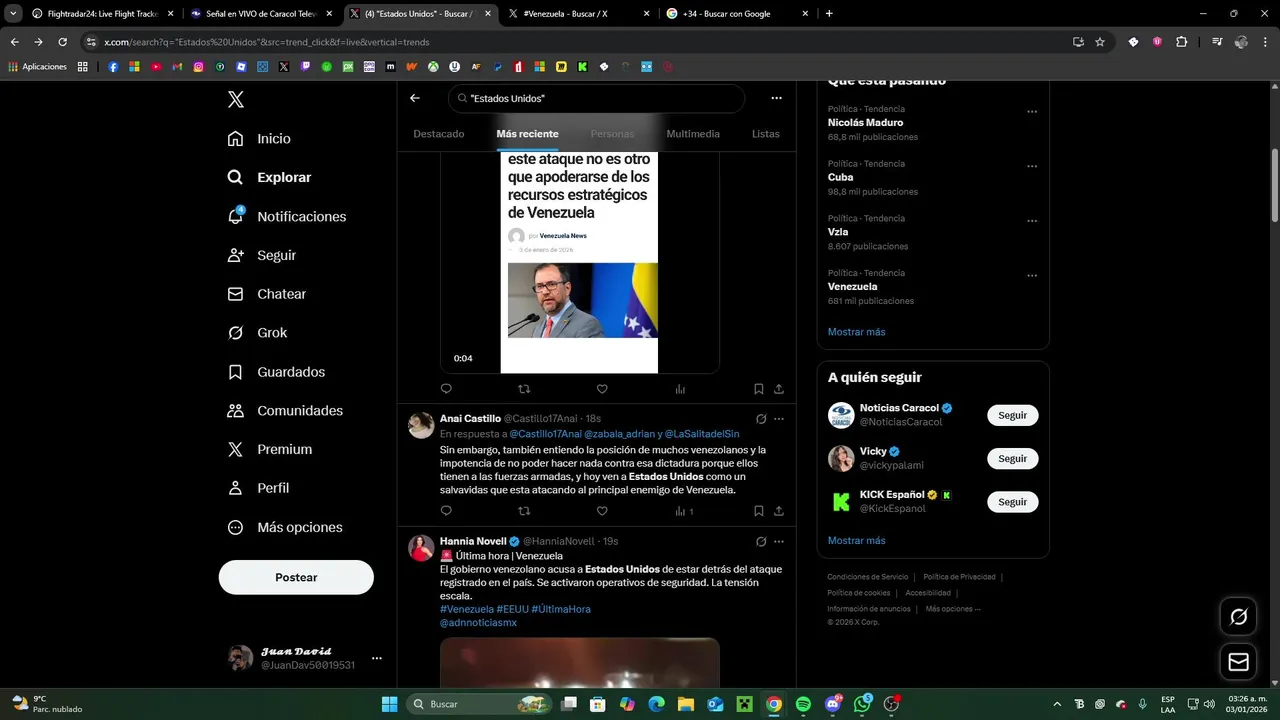Switch to the Multimedia tab
1280x720 pixels.
coord(693,134)
